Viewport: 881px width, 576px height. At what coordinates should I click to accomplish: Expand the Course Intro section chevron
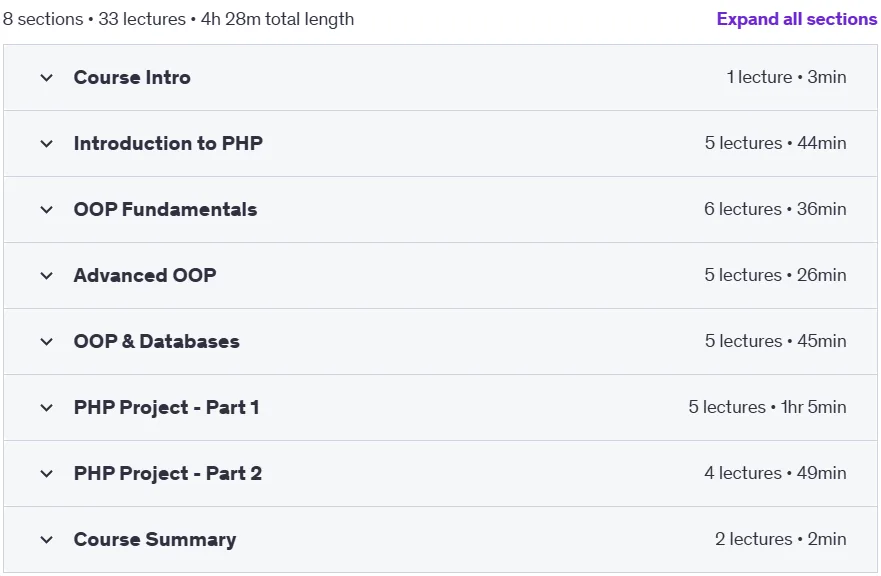point(47,78)
